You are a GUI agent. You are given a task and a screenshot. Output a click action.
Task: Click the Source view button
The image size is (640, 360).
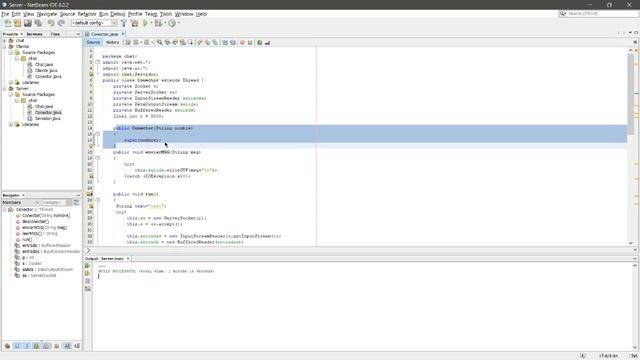[x=93, y=42]
